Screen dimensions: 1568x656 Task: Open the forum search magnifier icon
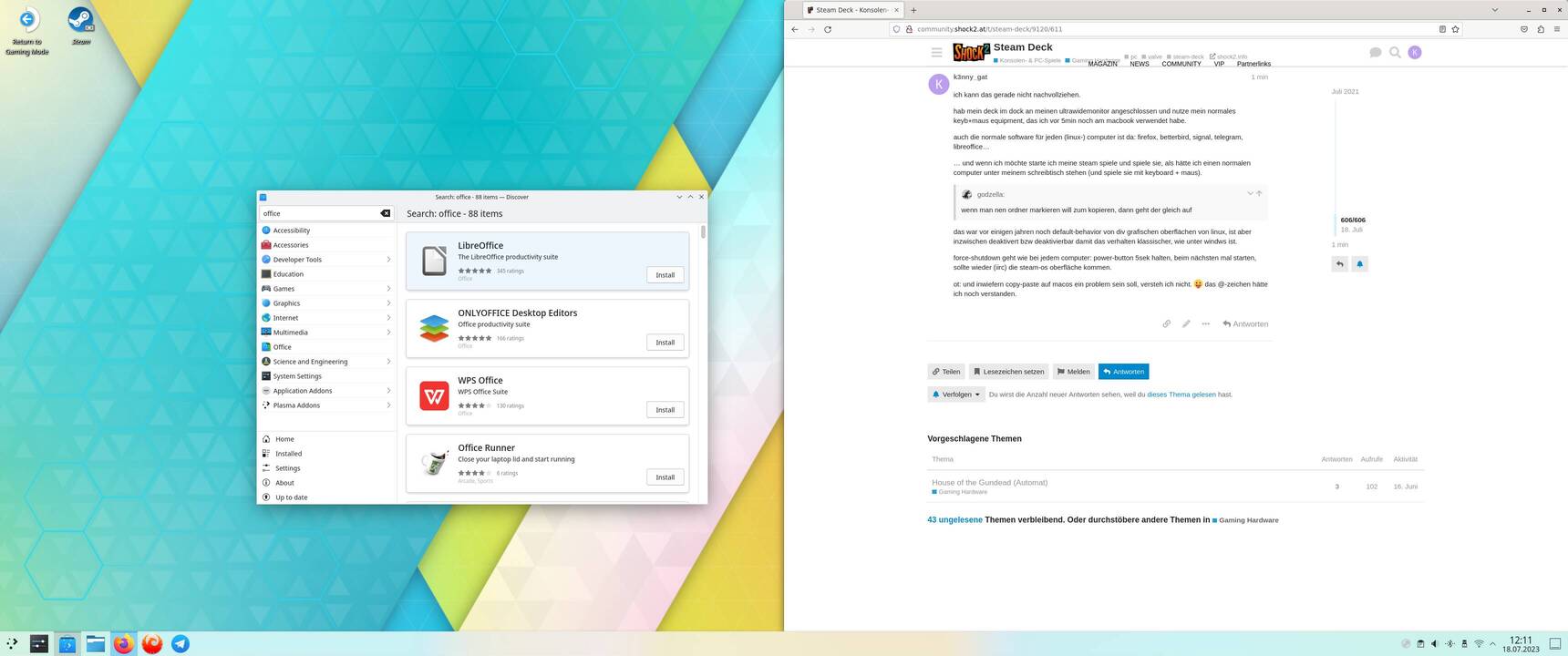pos(1395,53)
